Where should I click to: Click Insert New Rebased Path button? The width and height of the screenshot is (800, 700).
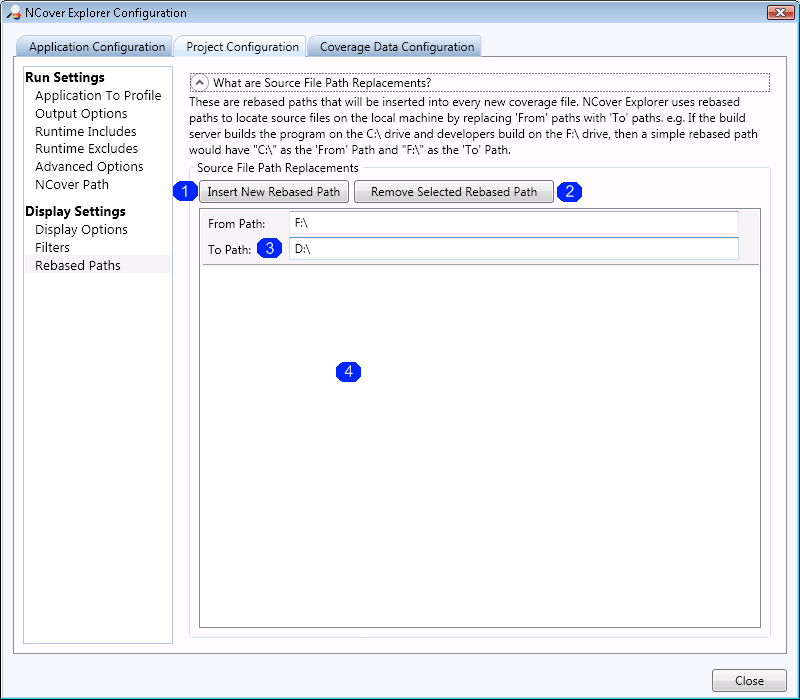click(x=273, y=192)
